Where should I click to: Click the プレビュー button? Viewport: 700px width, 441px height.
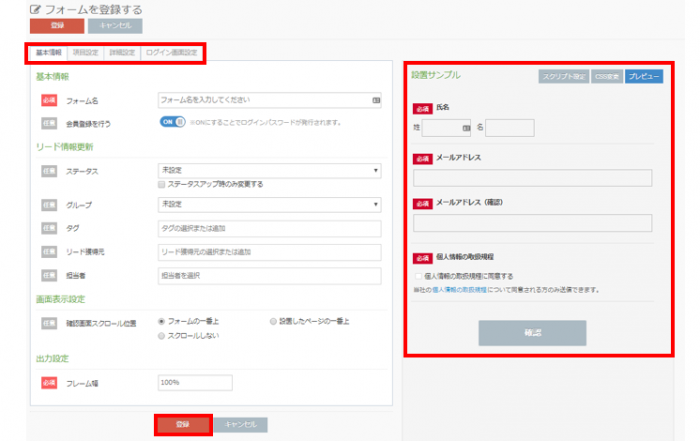[643, 75]
